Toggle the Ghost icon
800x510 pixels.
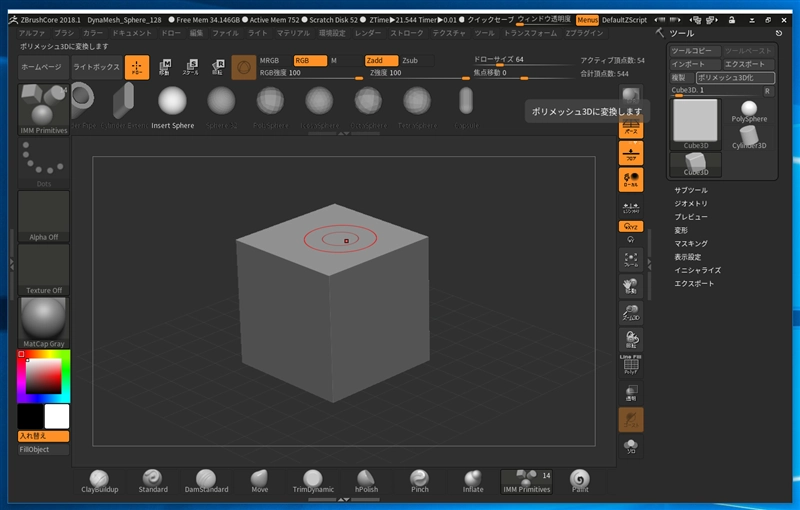631,419
